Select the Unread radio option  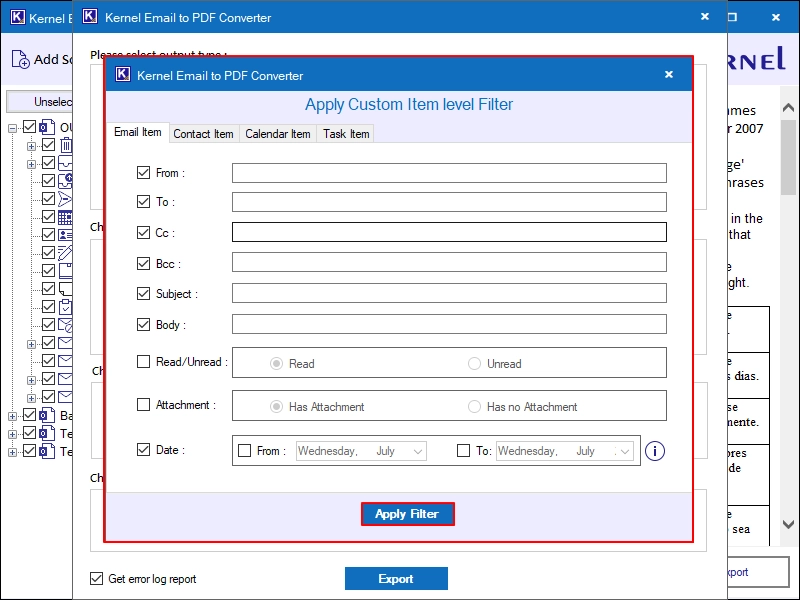pyautogui.click(x=474, y=363)
